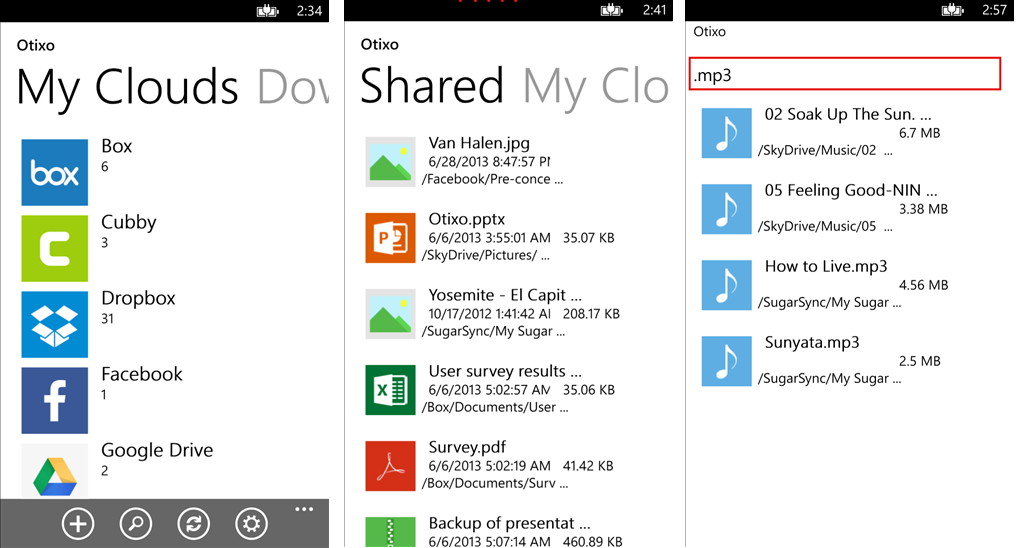Open the User survey results file name
1017x548 pixels.
pos(505,371)
